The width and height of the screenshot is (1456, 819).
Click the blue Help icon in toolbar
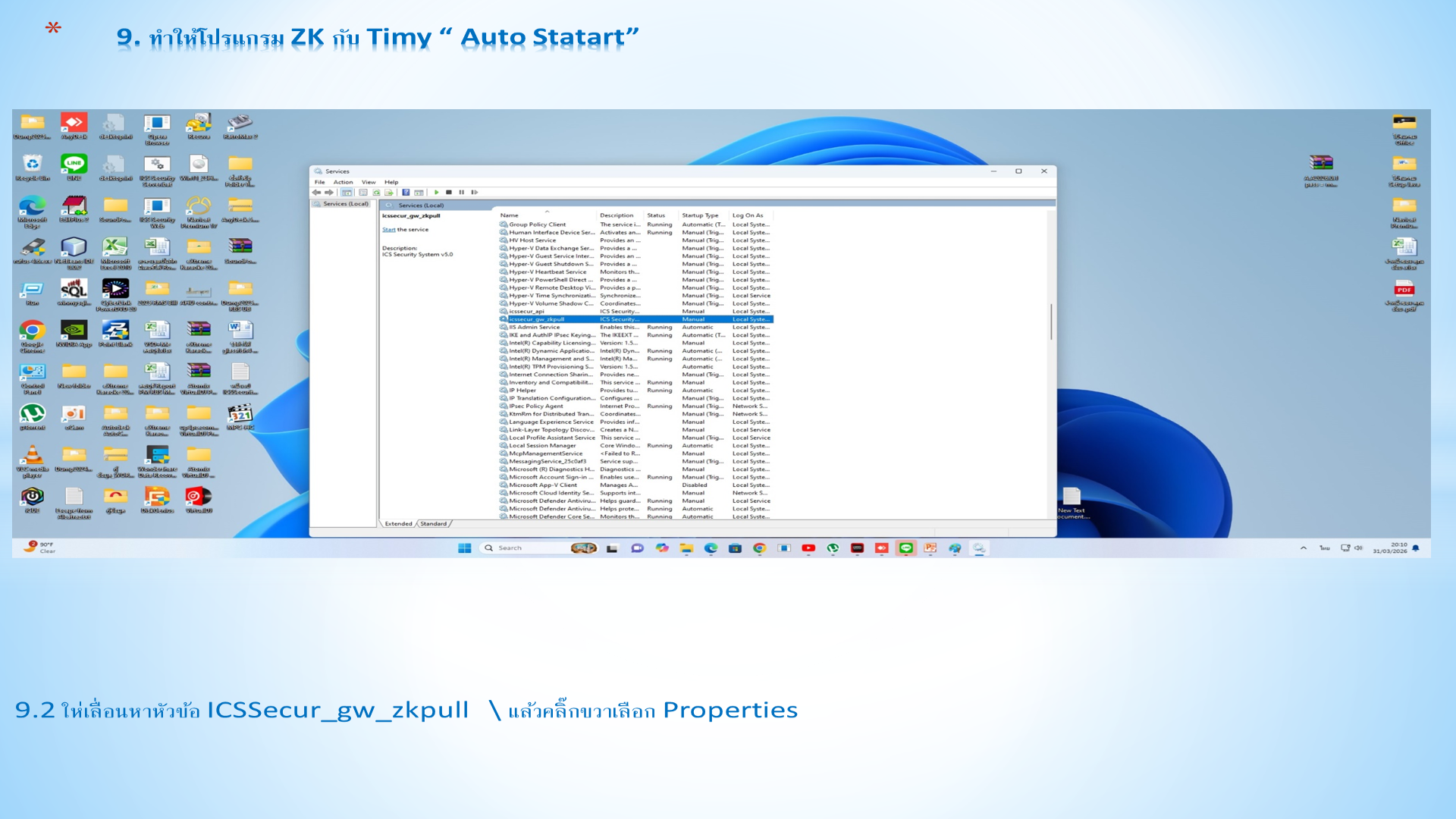(x=406, y=193)
